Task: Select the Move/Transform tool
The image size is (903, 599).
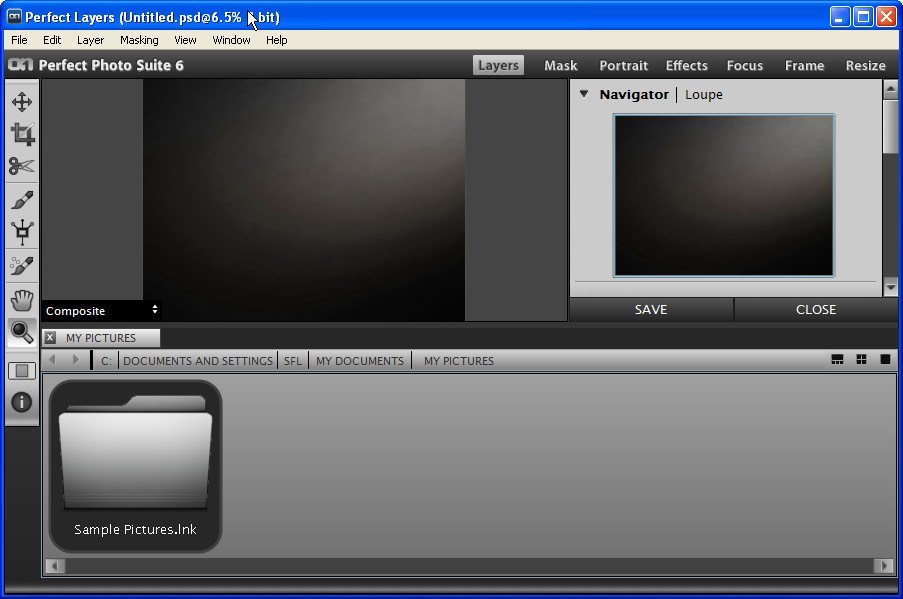Action: (22, 102)
